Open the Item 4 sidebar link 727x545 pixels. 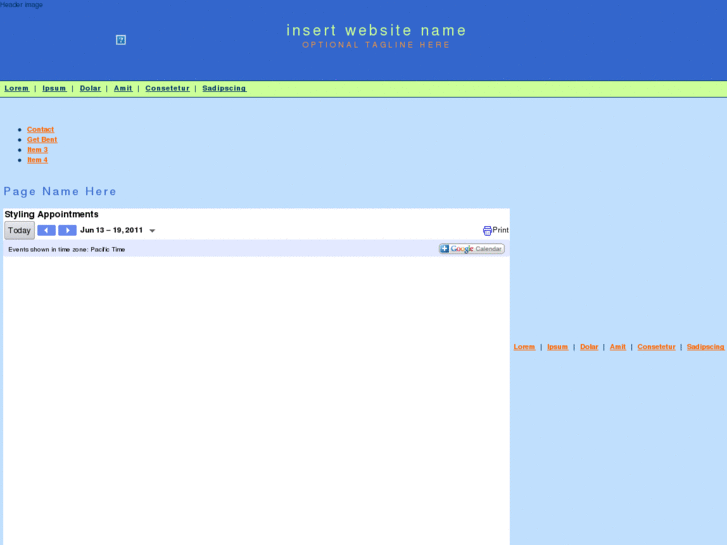[x=38, y=160]
